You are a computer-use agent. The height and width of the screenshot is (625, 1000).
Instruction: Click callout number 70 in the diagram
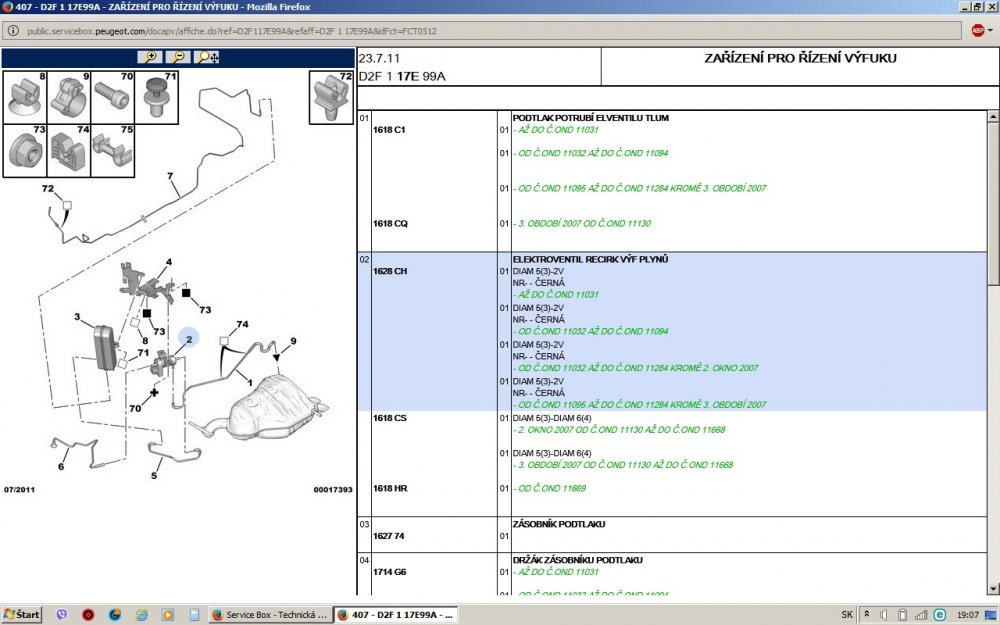[x=135, y=408]
